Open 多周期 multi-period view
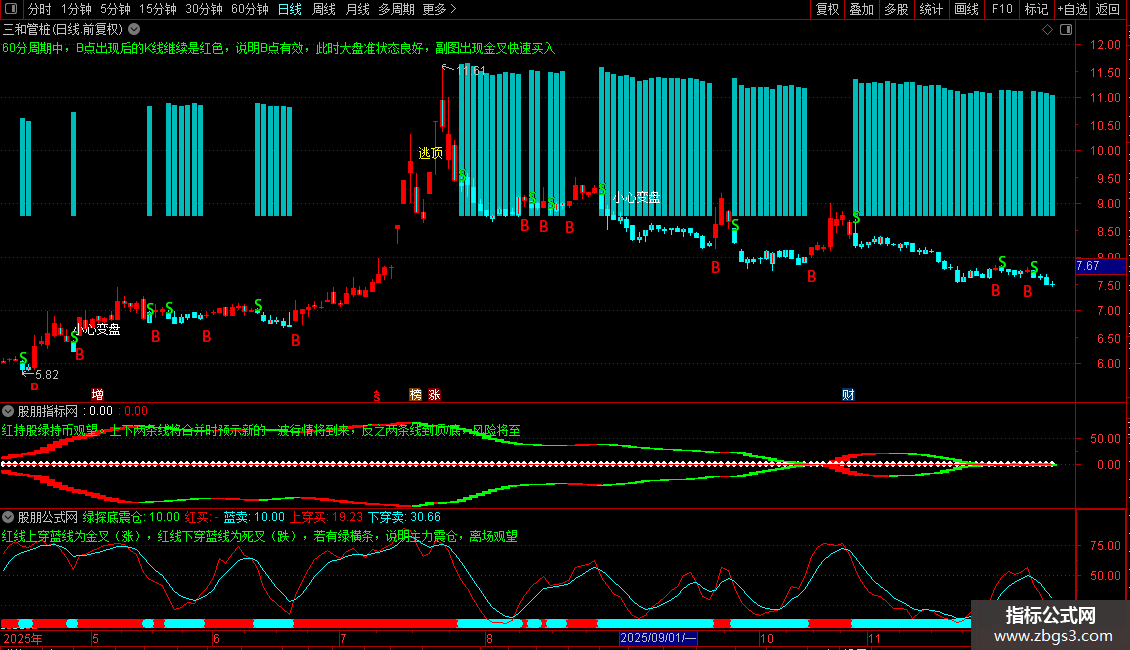The image size is (1130, 650). [x=396, y=9]
